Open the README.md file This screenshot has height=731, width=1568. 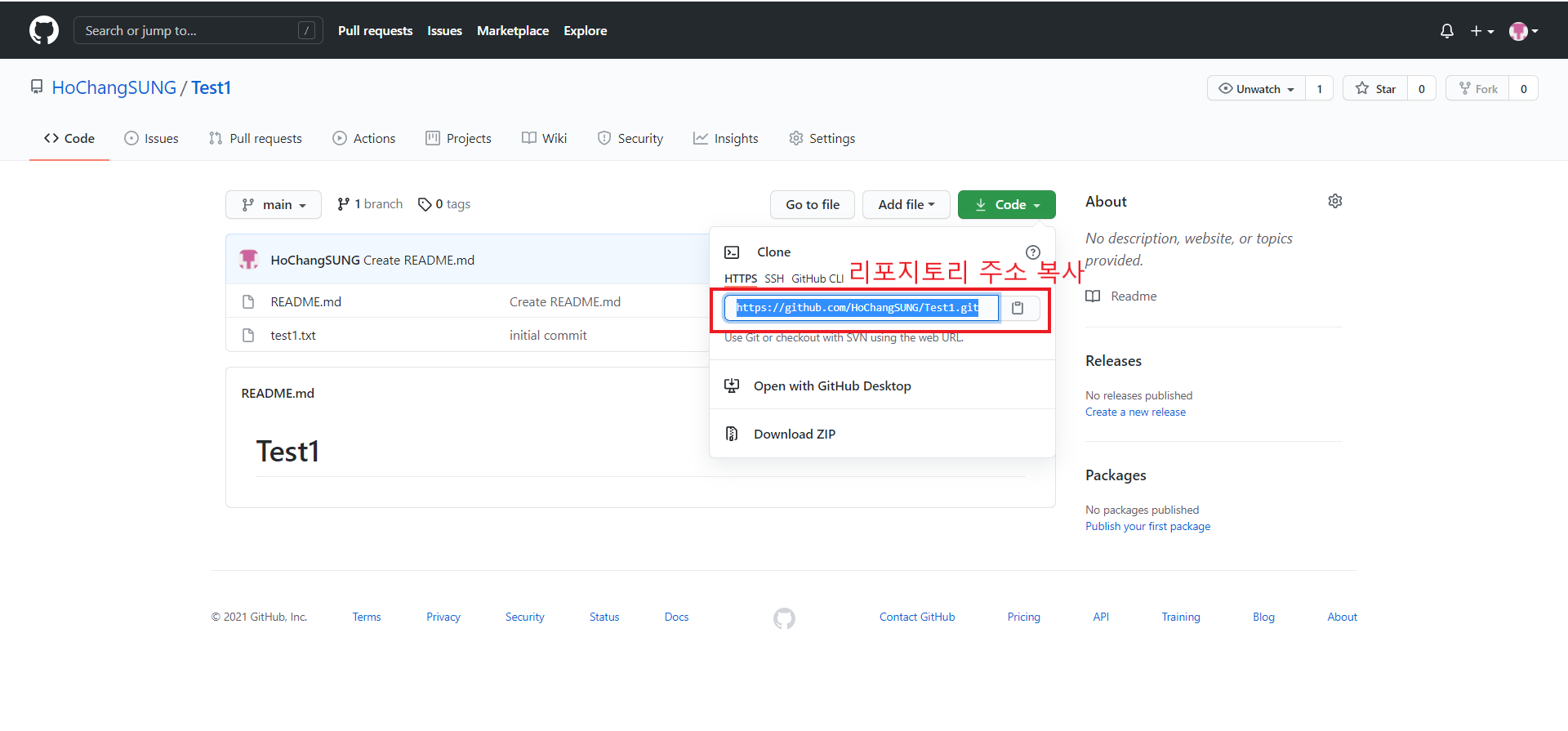pyautogui.click(x=306, y=301)
